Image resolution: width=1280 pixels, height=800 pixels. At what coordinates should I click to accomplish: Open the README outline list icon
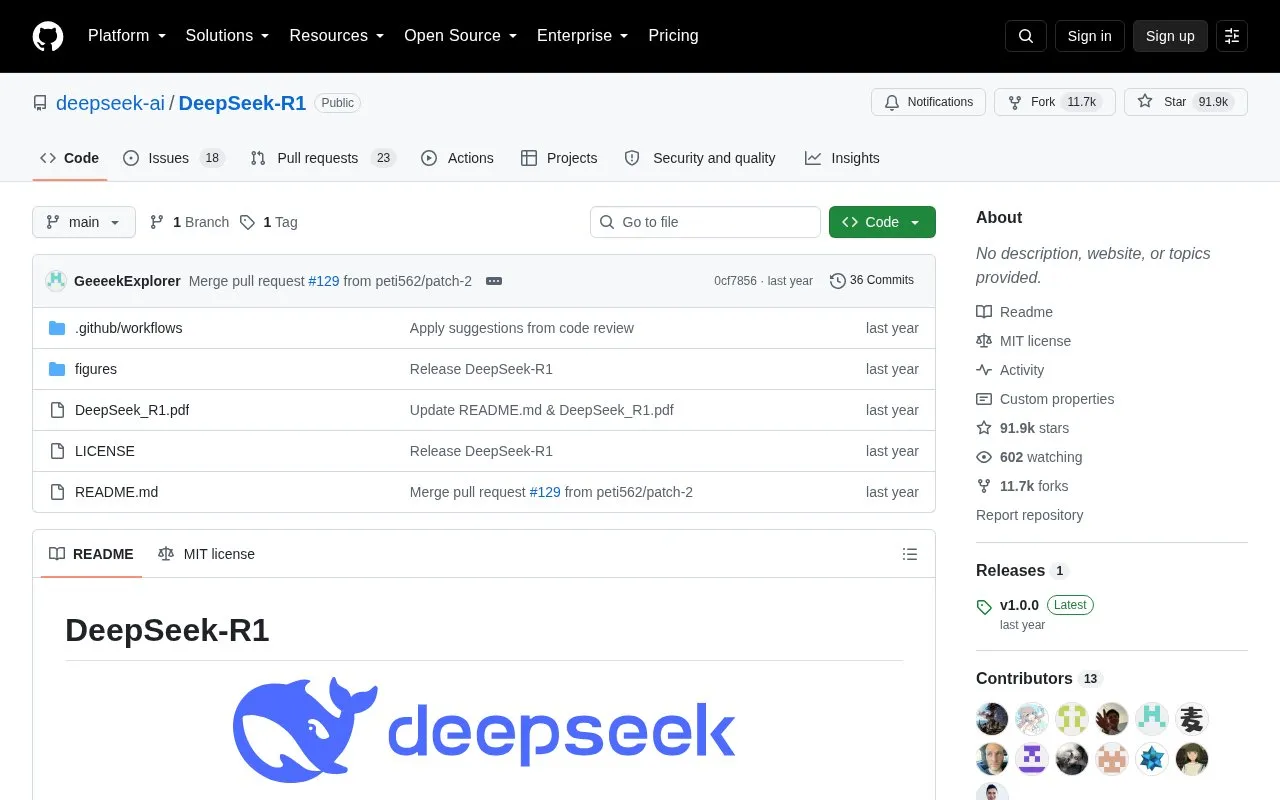tap(910, 554)
